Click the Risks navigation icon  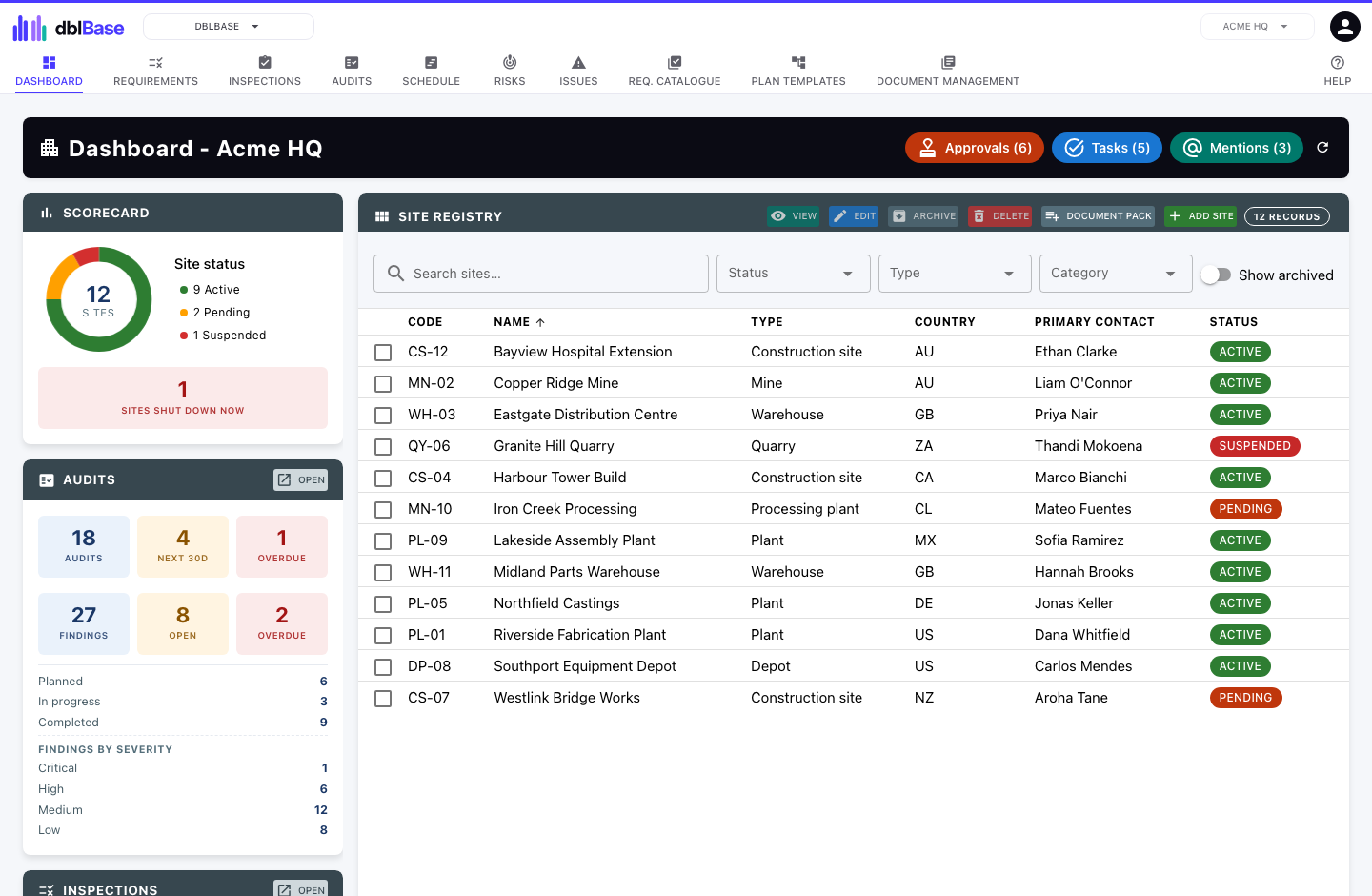pyautogui.click(x=510, y=63)
